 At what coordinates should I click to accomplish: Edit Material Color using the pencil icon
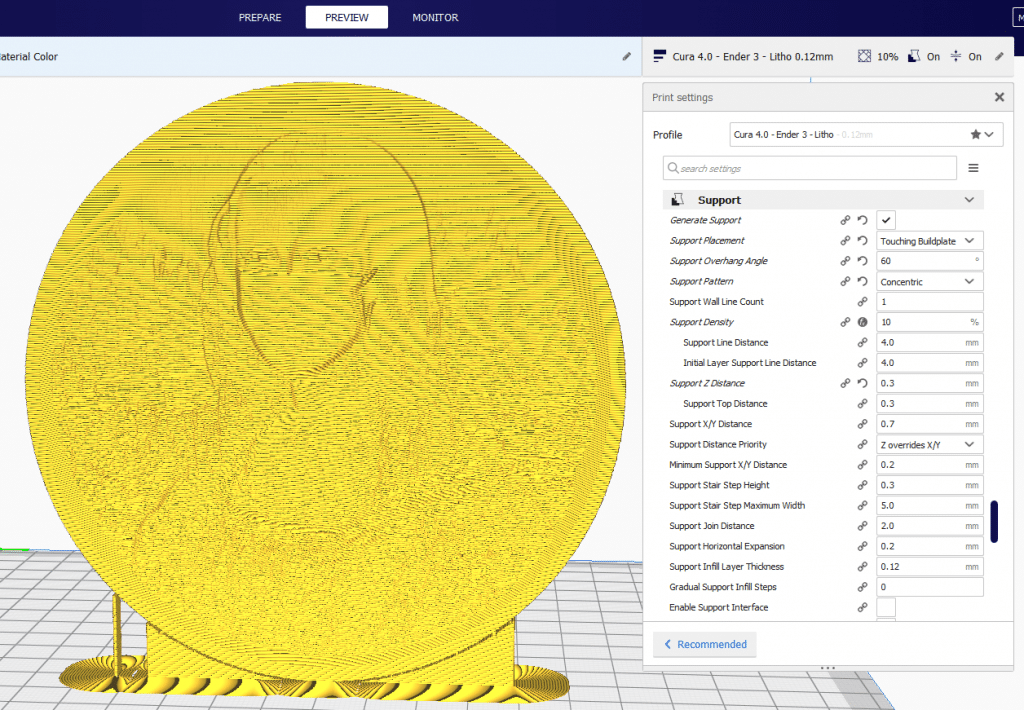click(x=627, y=56)
